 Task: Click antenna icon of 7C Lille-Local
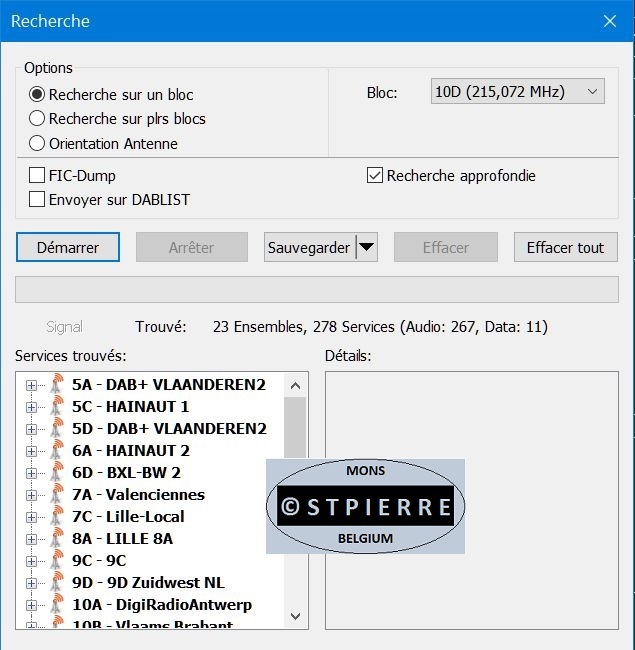(57, 515)
